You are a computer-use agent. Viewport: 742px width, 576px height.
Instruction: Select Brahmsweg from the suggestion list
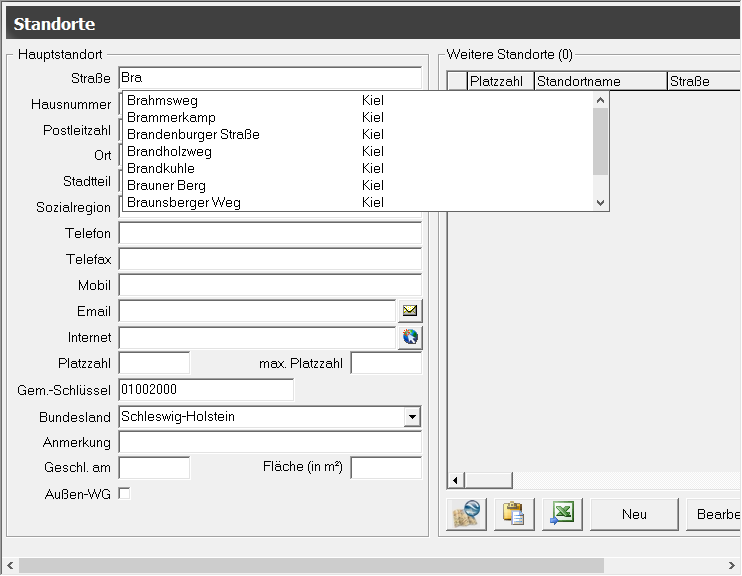162,100
